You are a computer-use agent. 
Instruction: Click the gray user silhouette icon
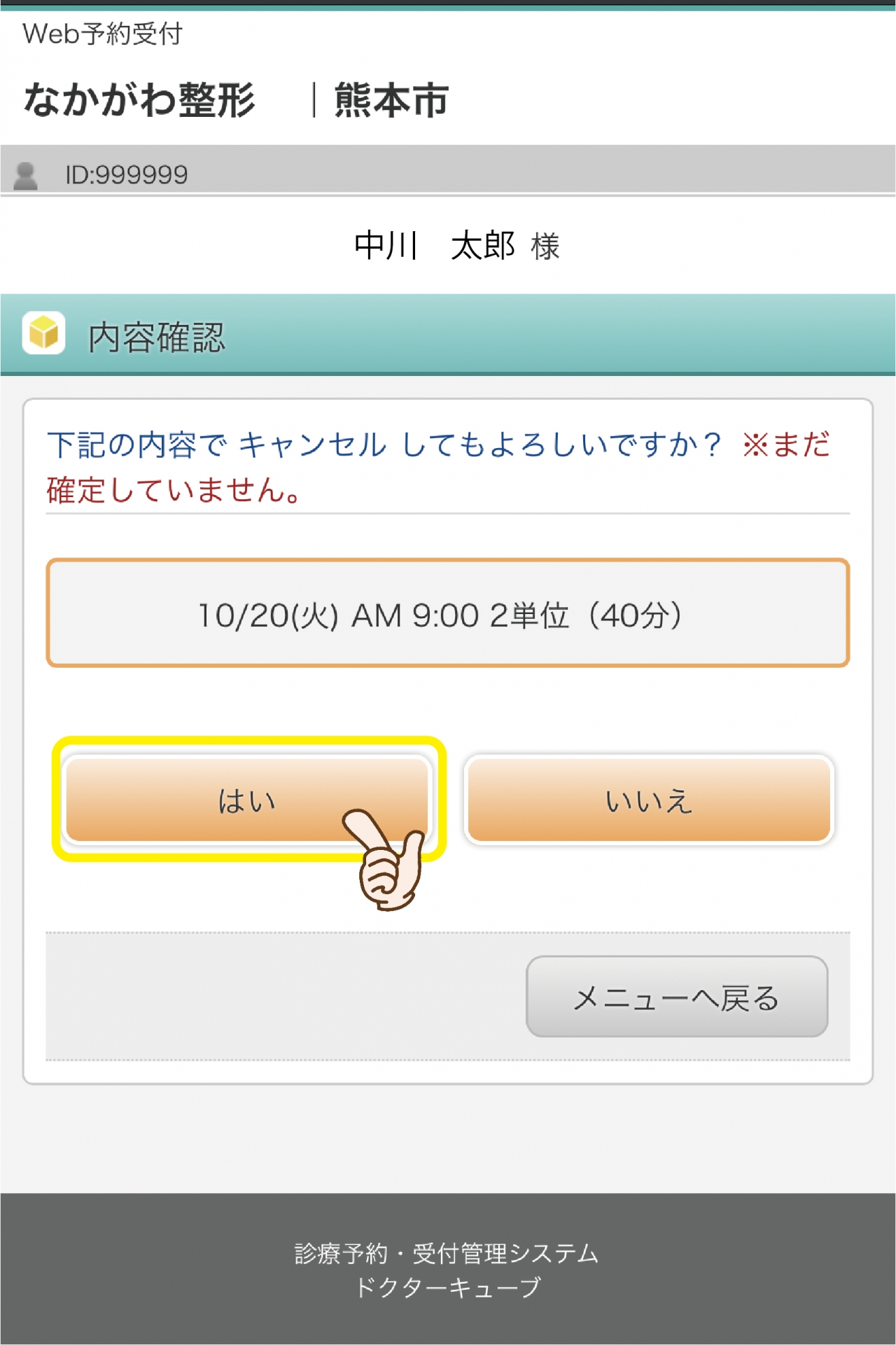click(26, 175)
